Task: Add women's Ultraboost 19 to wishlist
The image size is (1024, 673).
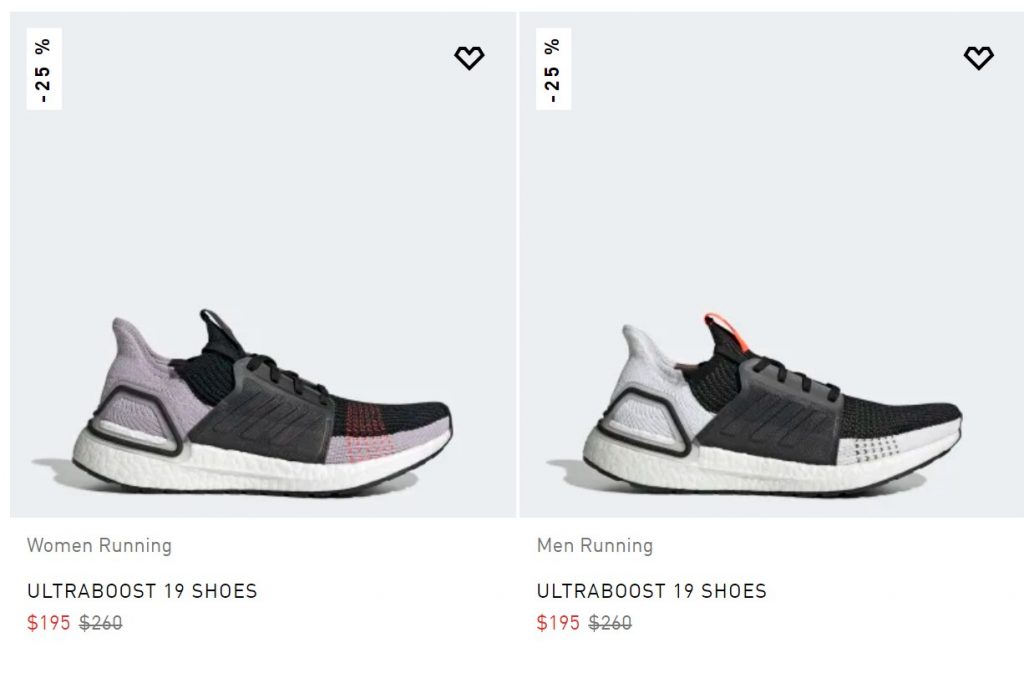Action: click(x=469, y=59)
